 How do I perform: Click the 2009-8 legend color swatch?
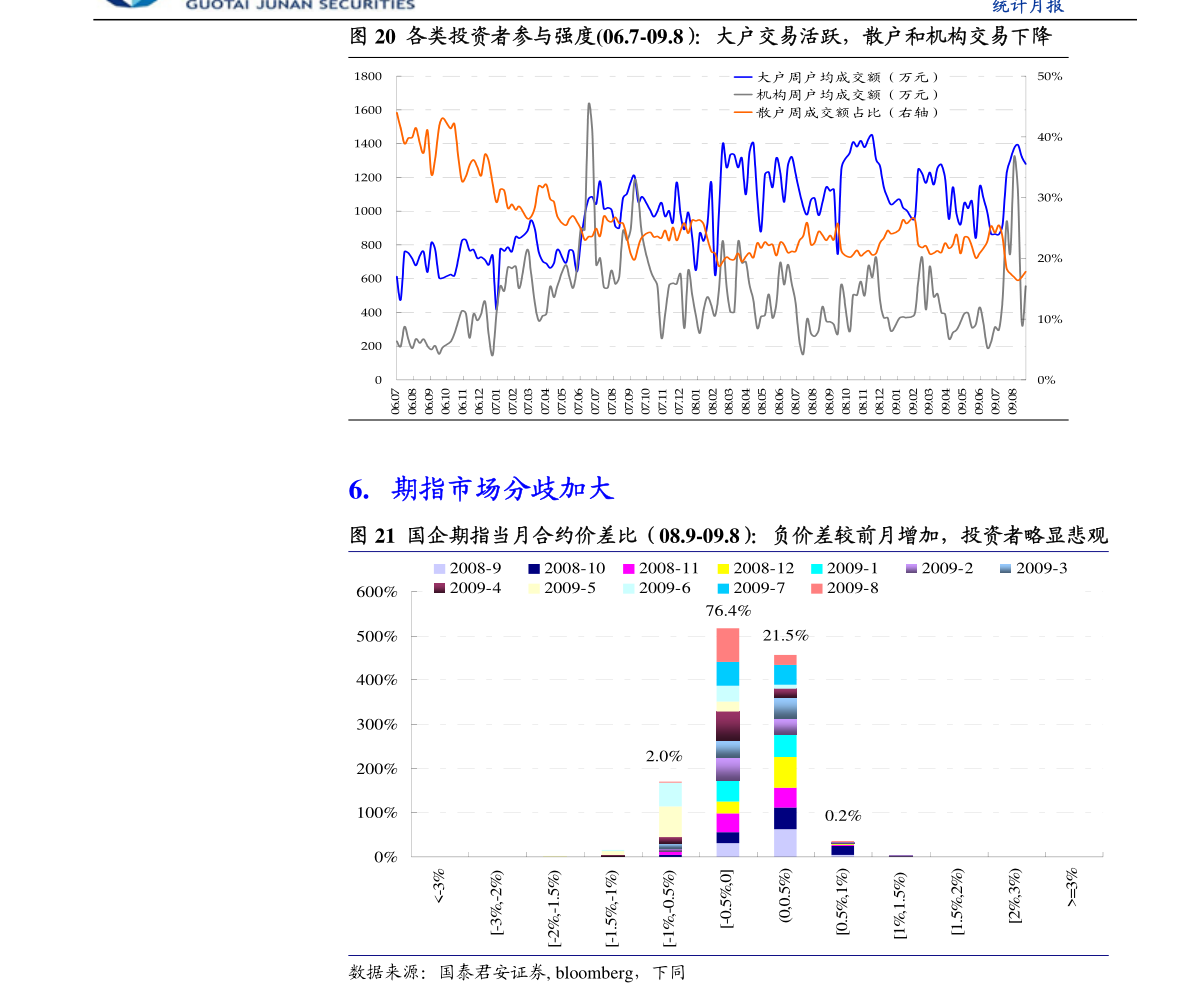pos(817,588)
